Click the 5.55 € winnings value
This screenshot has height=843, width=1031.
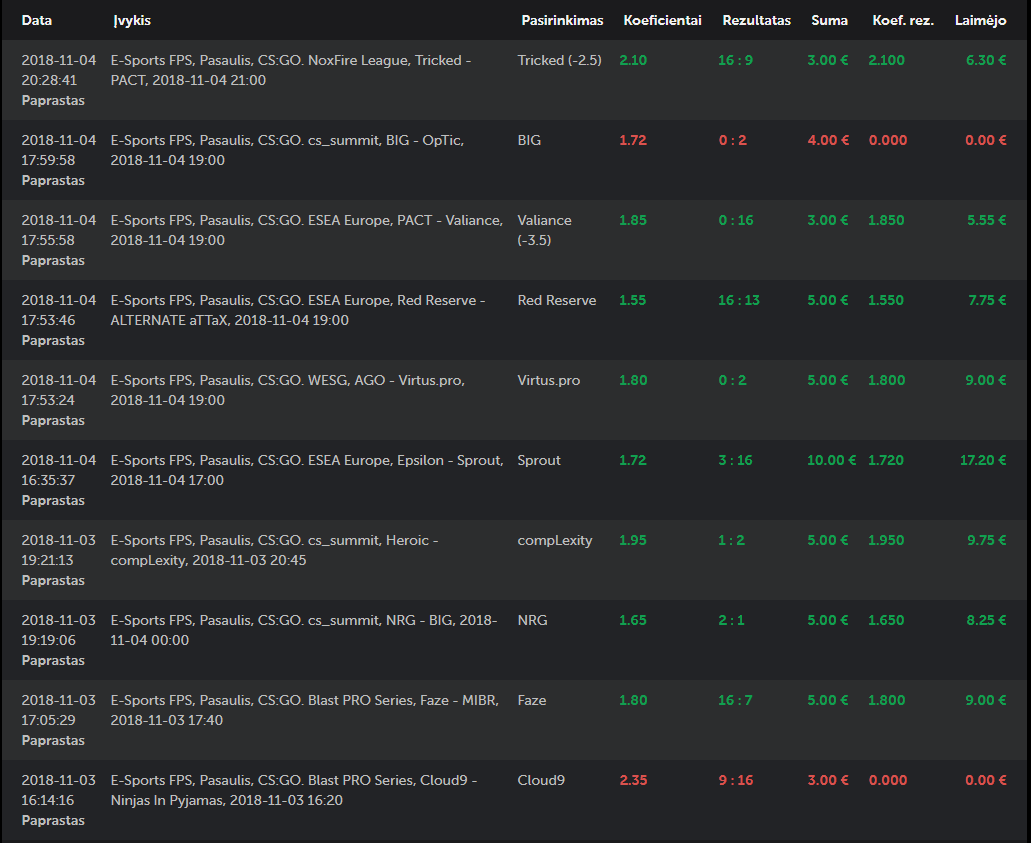(x=986, y=220)
